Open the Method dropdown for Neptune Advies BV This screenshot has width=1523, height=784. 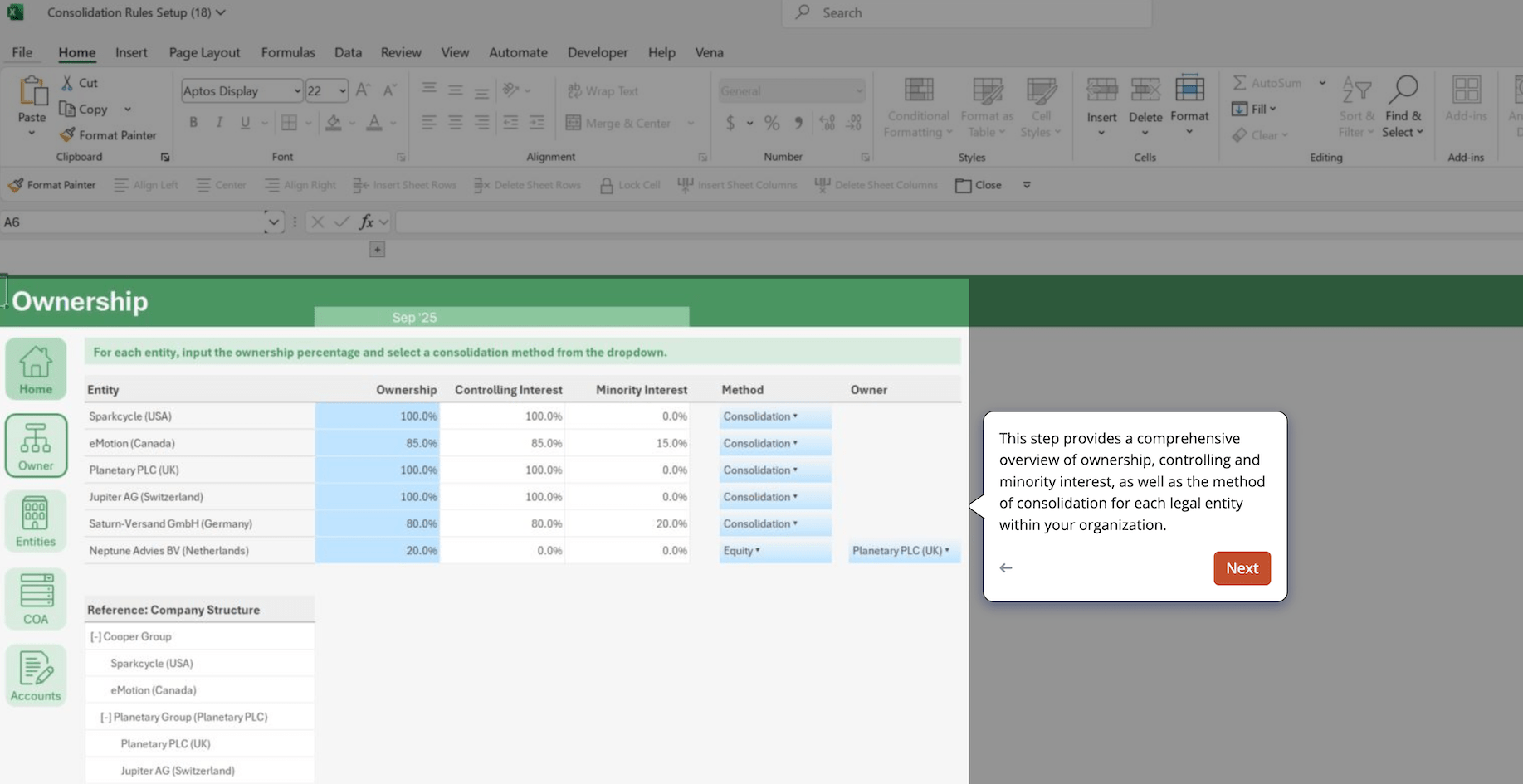click(x=758, y=551)
